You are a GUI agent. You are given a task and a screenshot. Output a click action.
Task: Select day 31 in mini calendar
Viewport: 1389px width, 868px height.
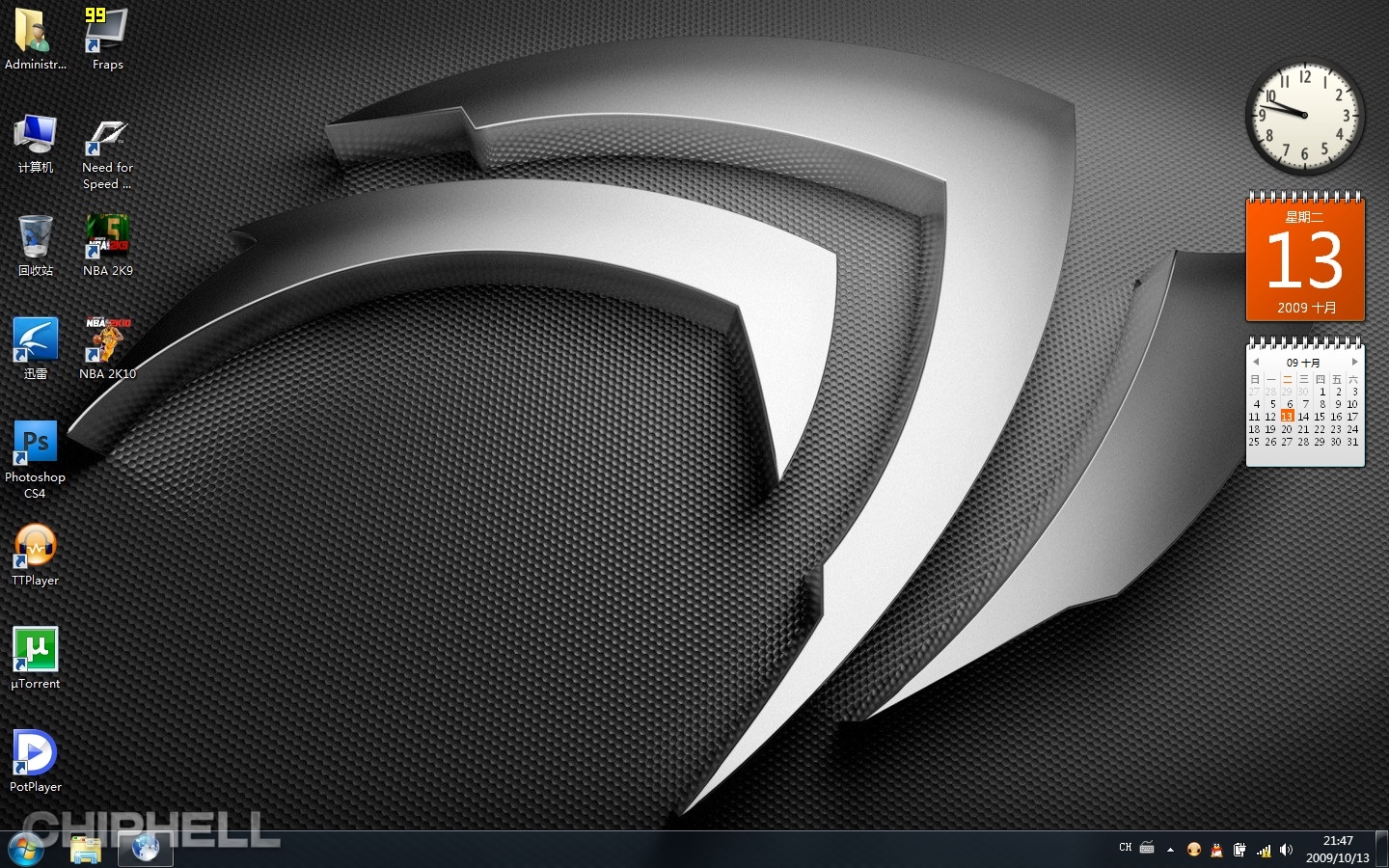pos(1352,442)
